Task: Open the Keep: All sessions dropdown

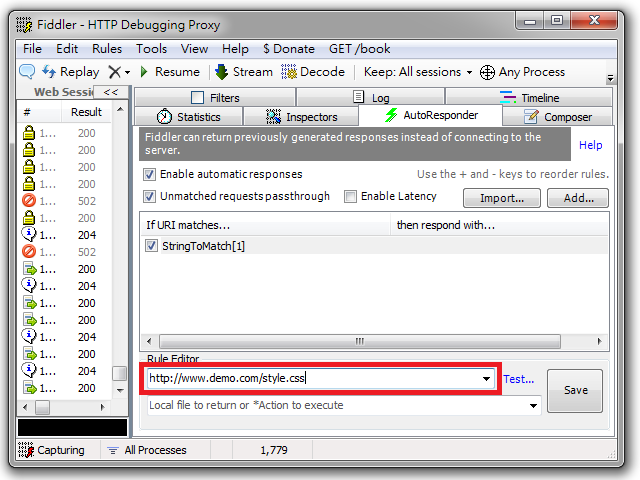Action: [418, 72]
